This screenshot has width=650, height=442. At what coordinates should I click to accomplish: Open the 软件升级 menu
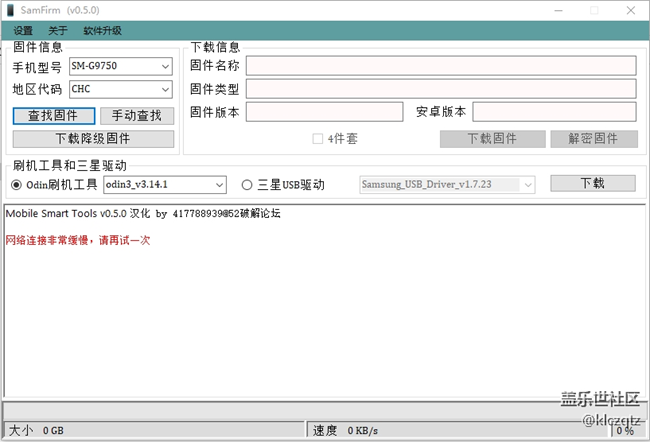(102, 31)
